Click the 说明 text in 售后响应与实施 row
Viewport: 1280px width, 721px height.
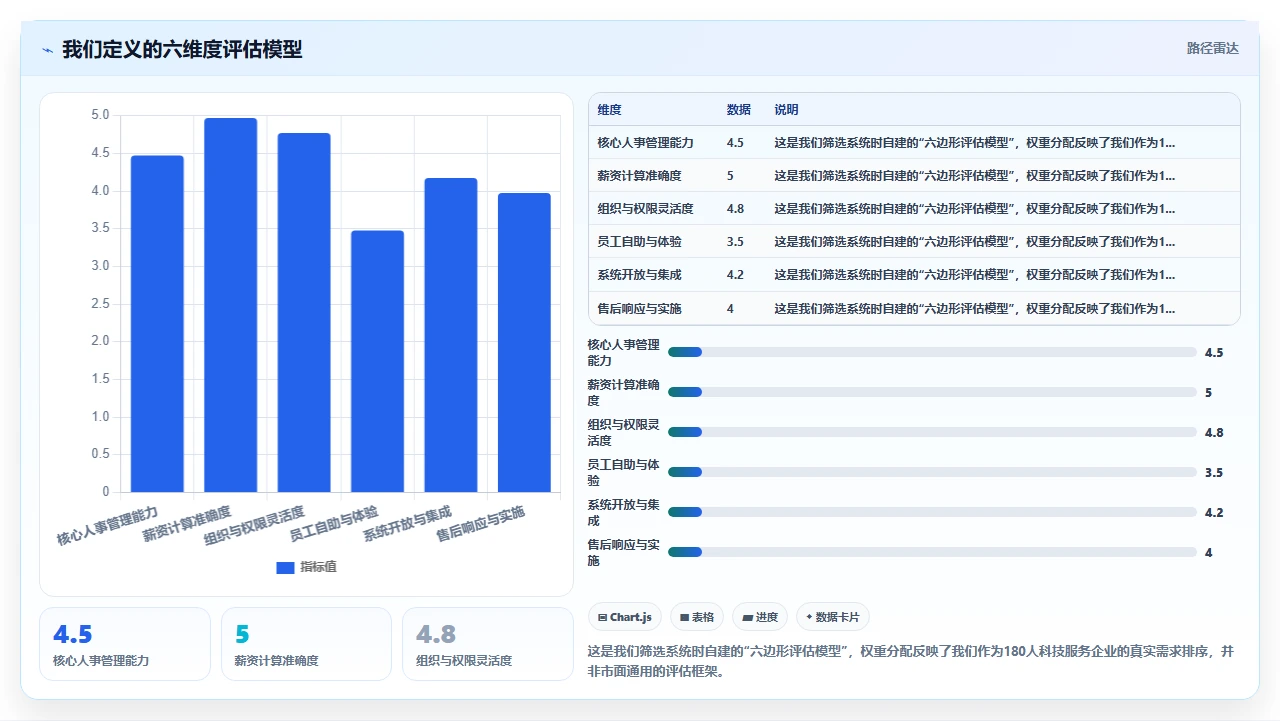click(x=975, y=309)
